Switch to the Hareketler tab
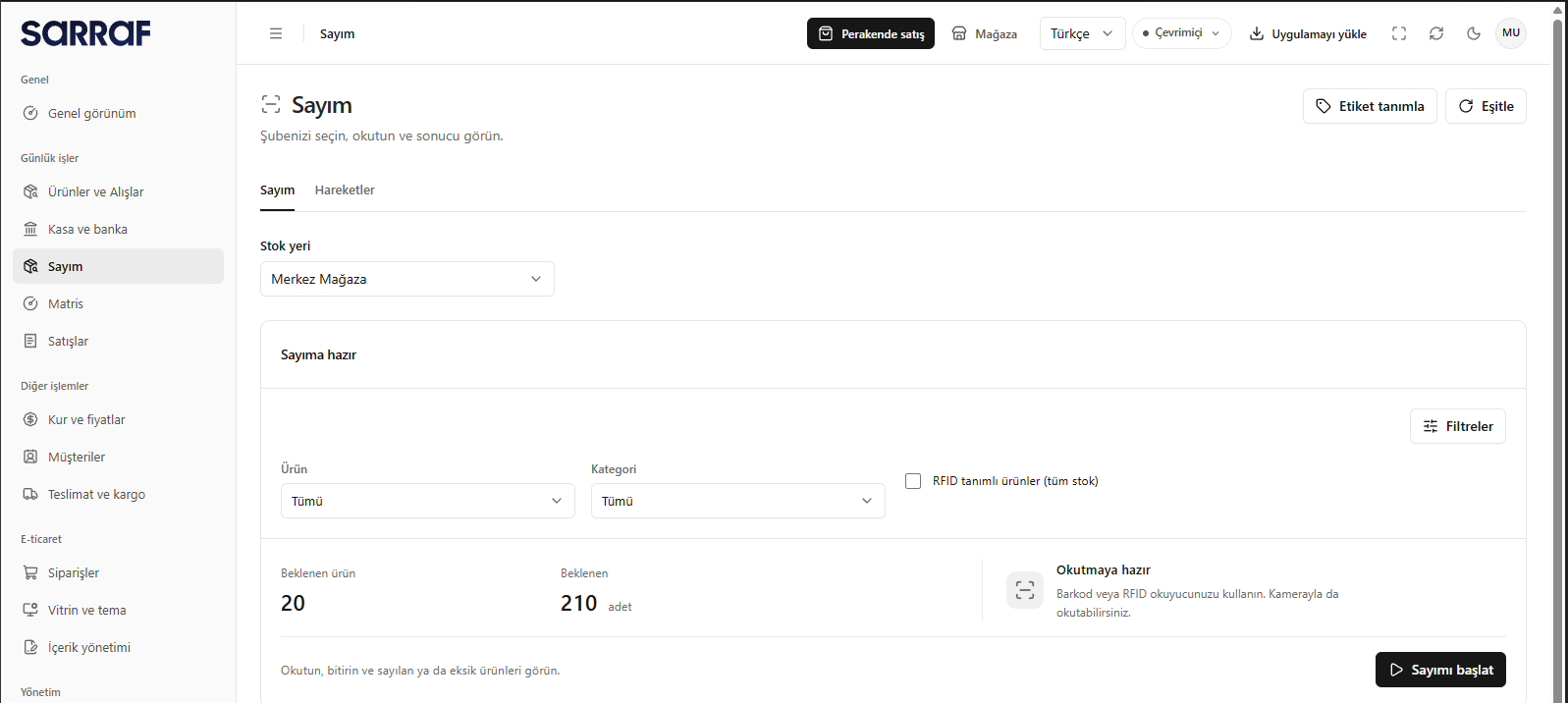 pyautogui.click(x=345, y=190)
